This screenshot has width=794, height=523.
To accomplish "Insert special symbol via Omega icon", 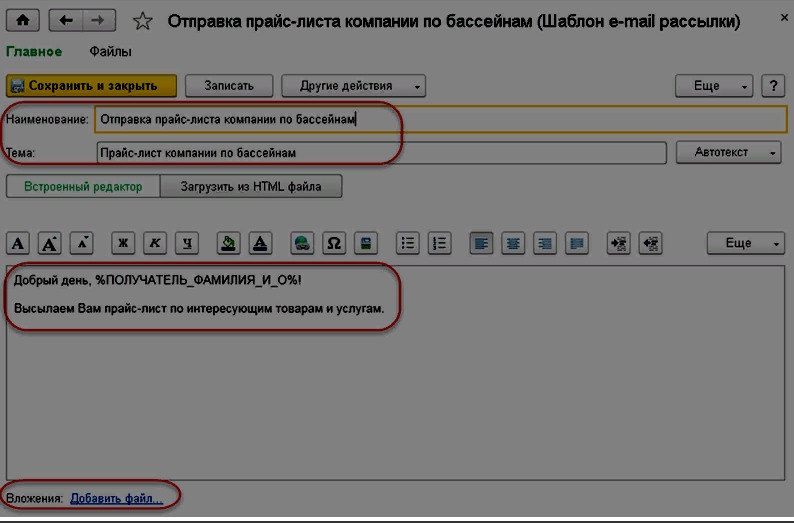I will coord(334,242).
